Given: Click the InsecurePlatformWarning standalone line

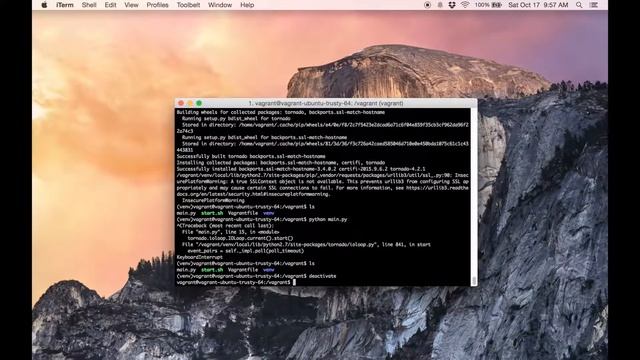Looking at the screenshot, I should pos(213,200).
